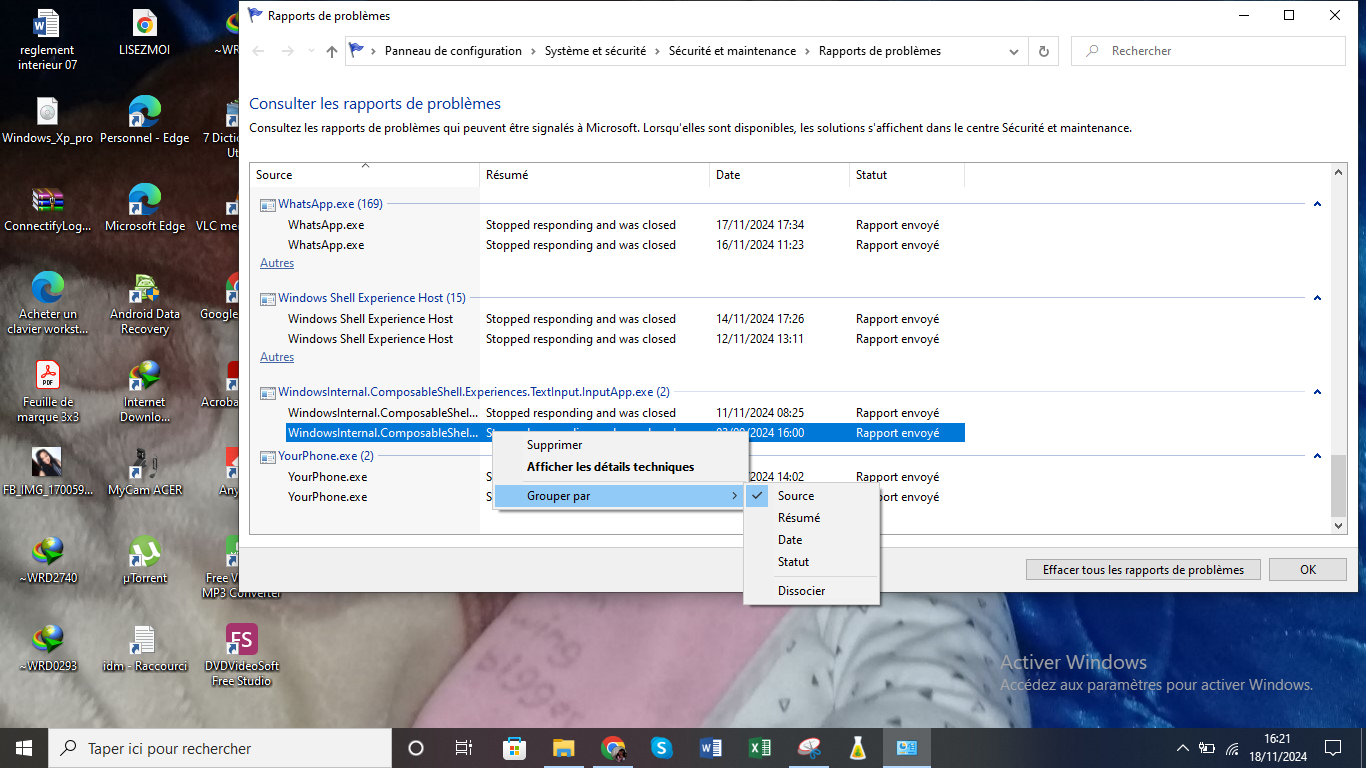Open Autres link under Windows Shell Experience Host

click(x=277, y=357)
